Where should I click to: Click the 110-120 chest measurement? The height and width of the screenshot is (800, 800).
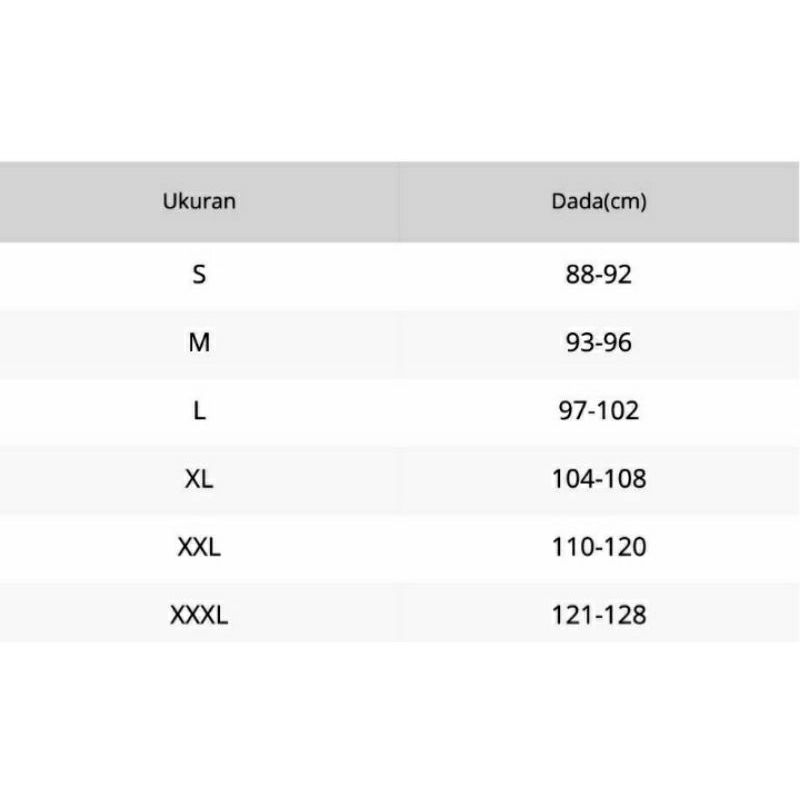(599, 547)
